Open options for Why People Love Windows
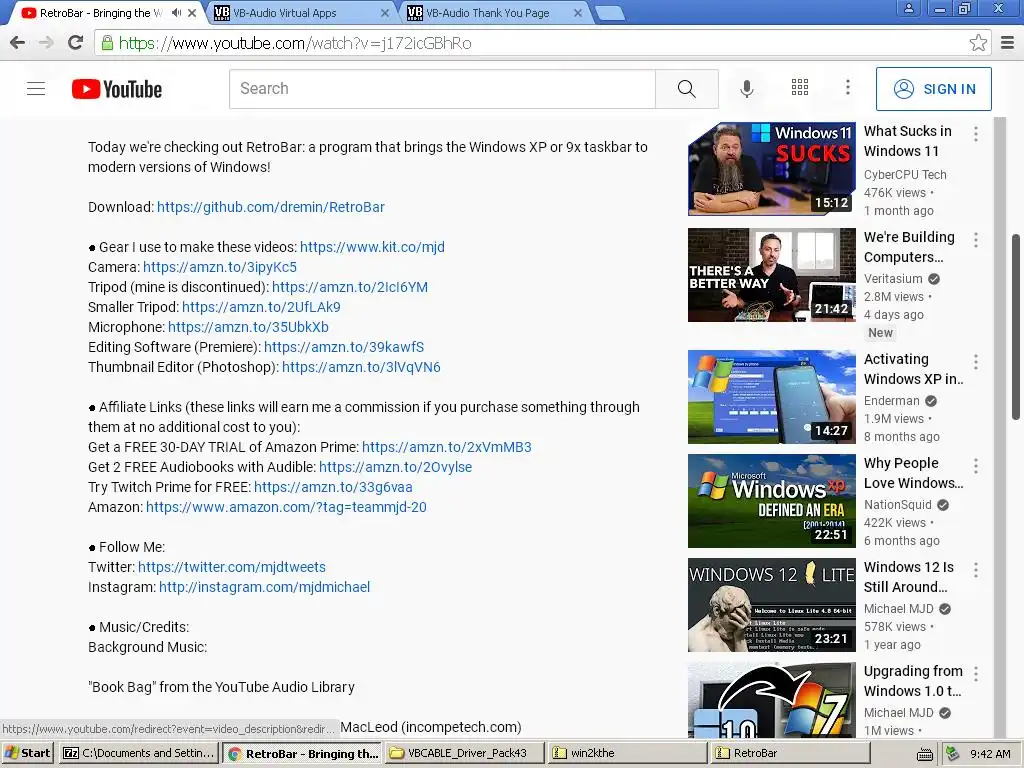 976,466
